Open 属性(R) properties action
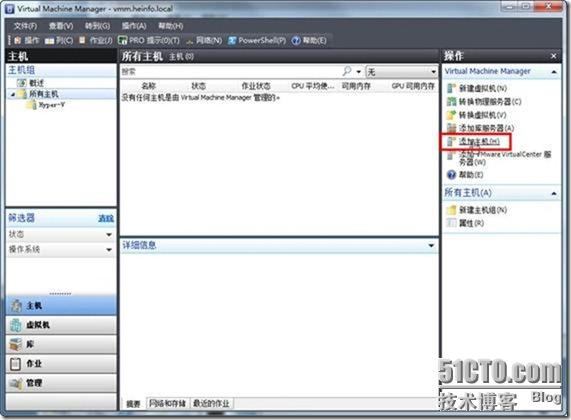The height and width of the screenshot is (420, 571). (x=465, y=223)
